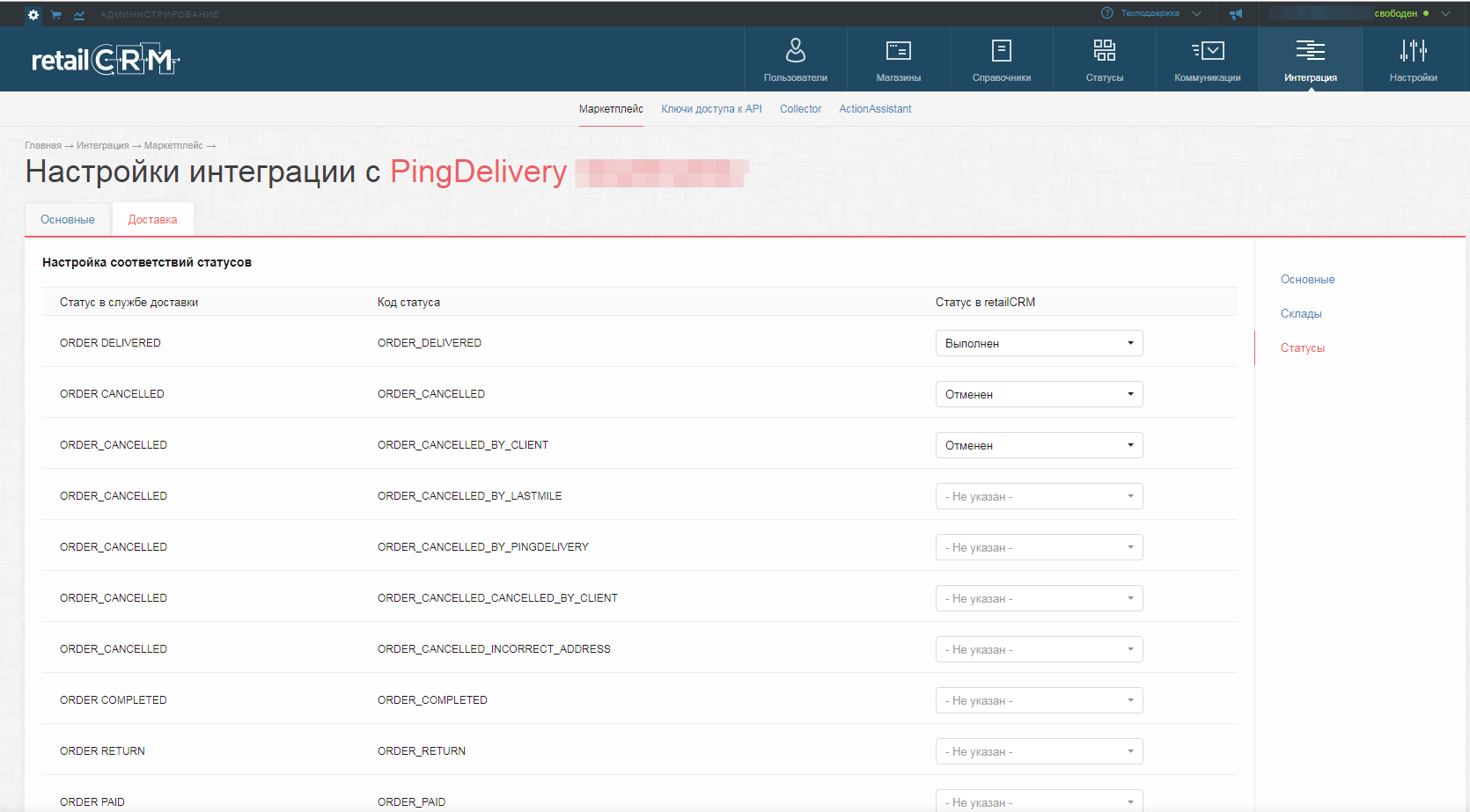
Task: Click the 'ORDER COMPLETED' status name cell
Action: tap(113, 700)
